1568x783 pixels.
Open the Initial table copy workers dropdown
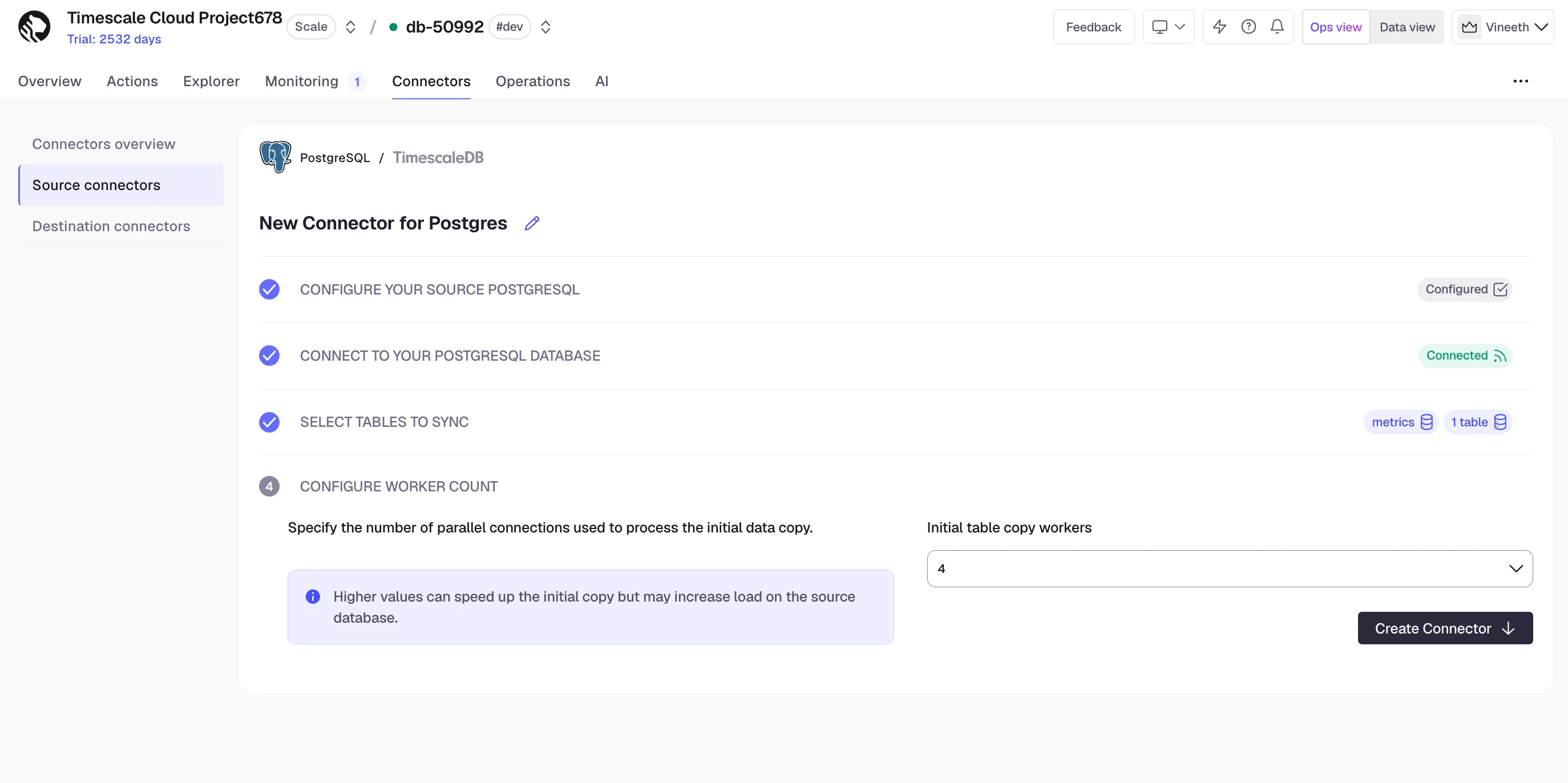1230,568
